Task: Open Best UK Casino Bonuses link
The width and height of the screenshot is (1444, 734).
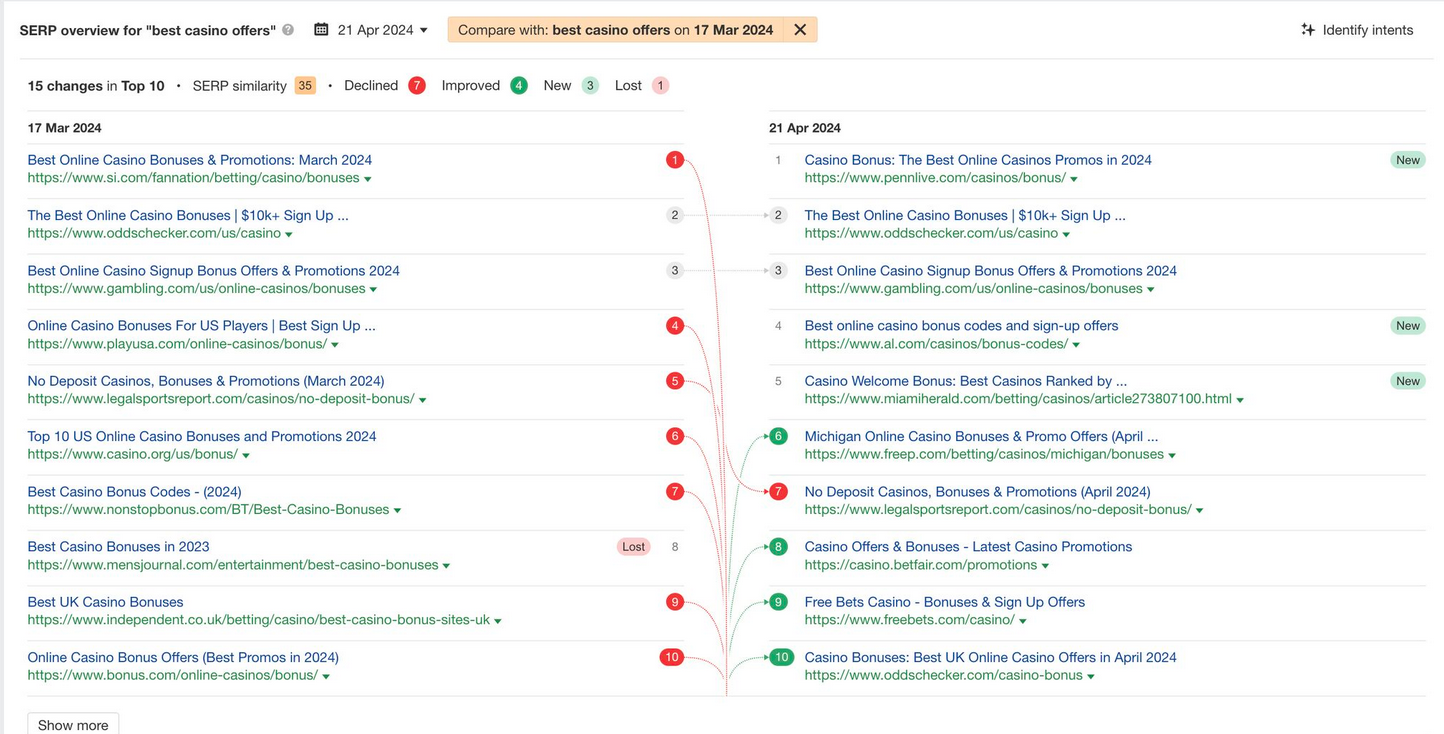Action: pyautogui.click(x=106, y=602)
